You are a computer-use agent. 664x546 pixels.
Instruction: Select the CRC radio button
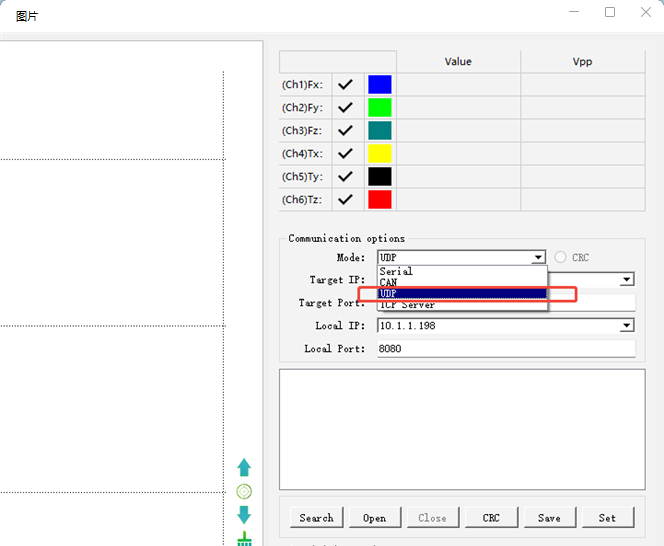point(560,257)
